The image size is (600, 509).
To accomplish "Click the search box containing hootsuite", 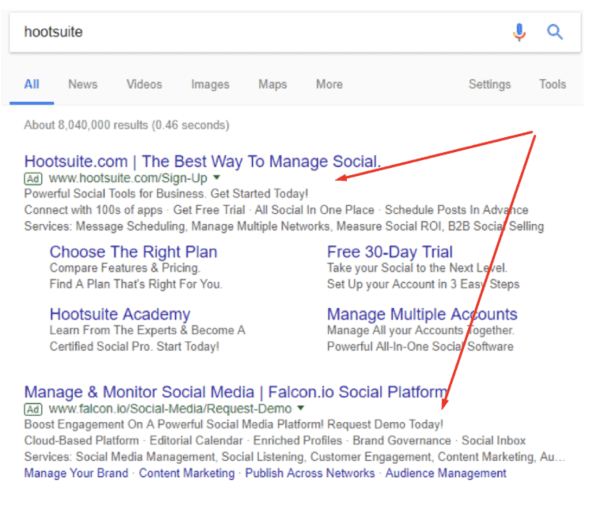I will [x=295, y=32].
